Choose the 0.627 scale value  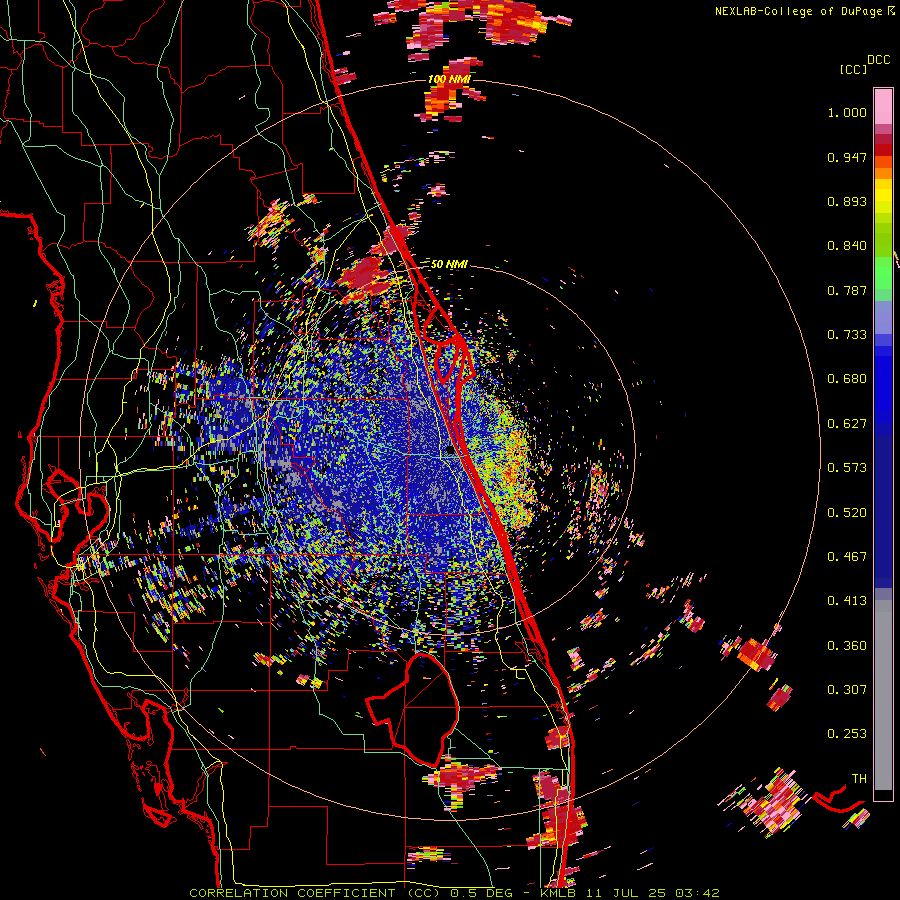847,424
